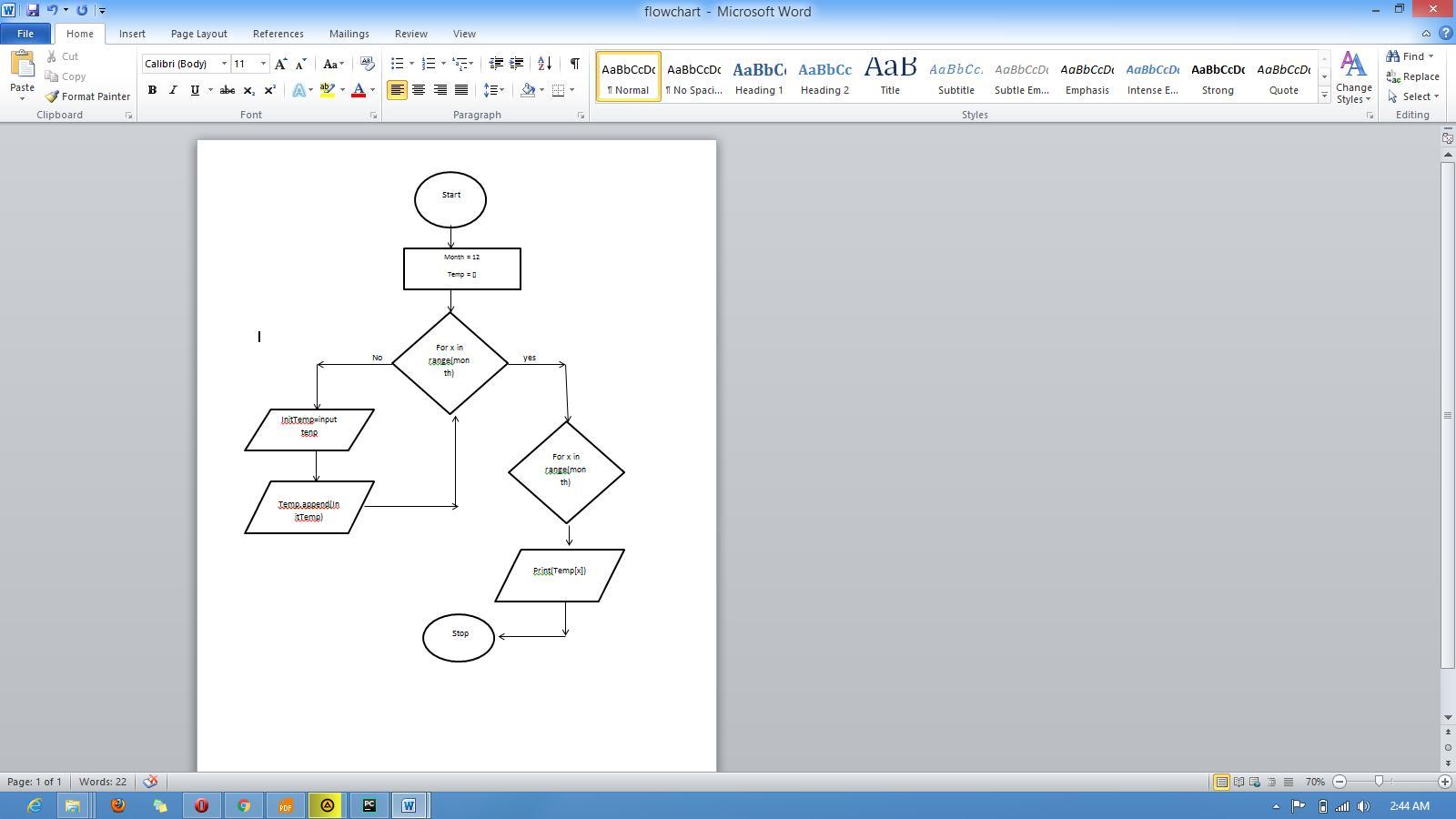Apply the No Spacing style
This screenshot has height=819, width=1456.
[x=693, y=76]
